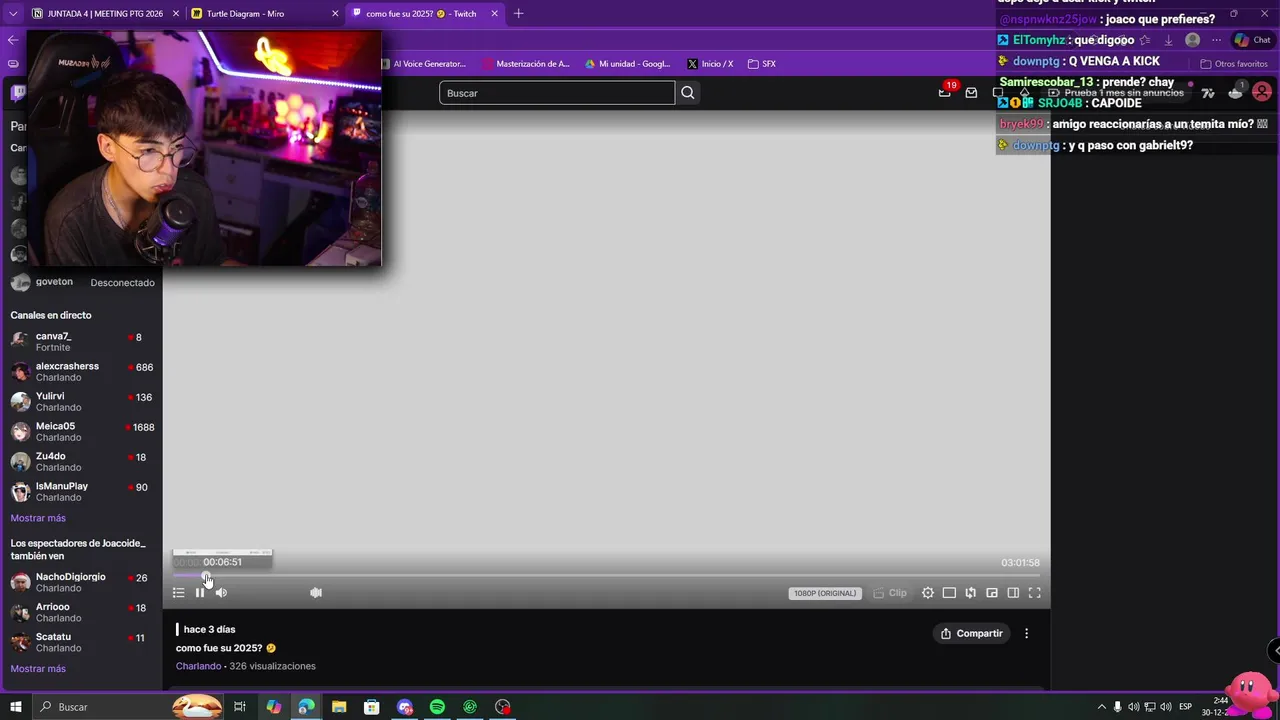Open Masterización de A... bookmark

coord(526,64)
